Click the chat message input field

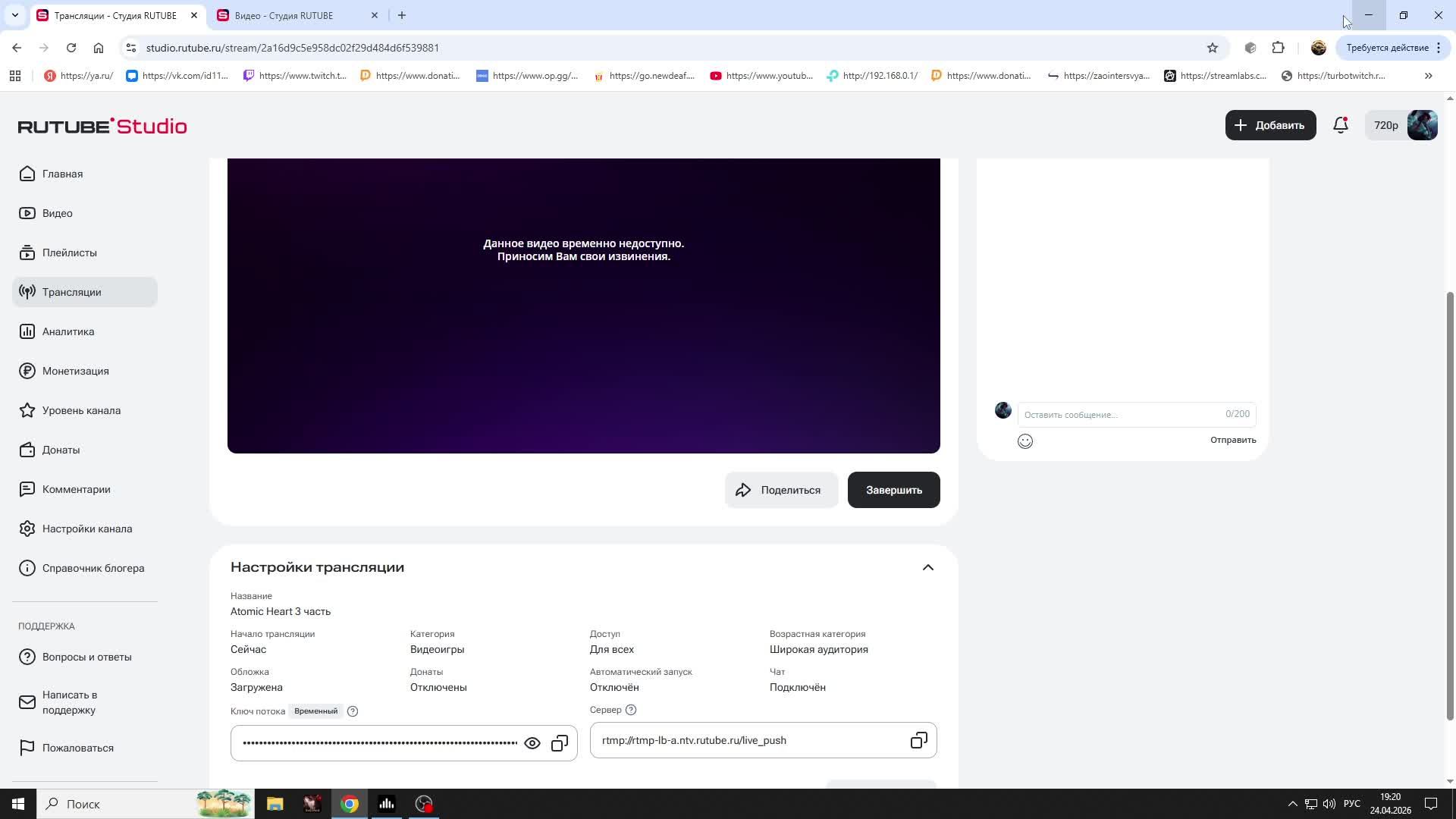tap(1121, 414)
